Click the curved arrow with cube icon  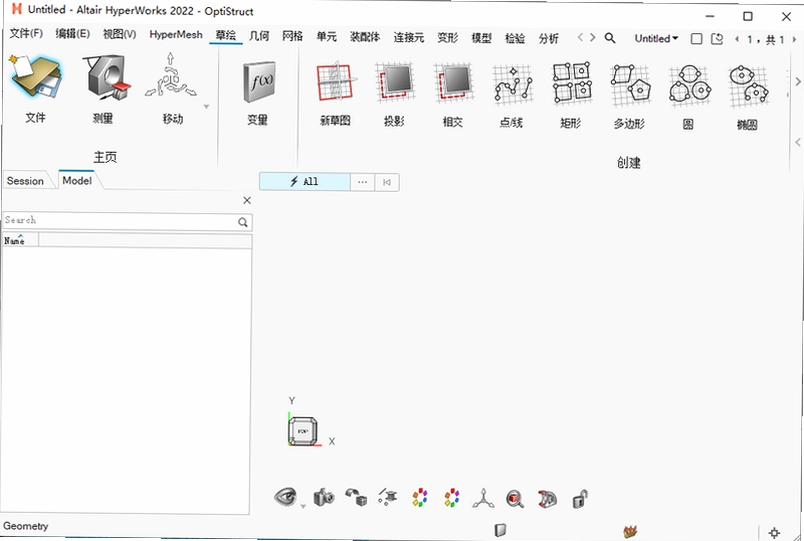click(356, 497)
